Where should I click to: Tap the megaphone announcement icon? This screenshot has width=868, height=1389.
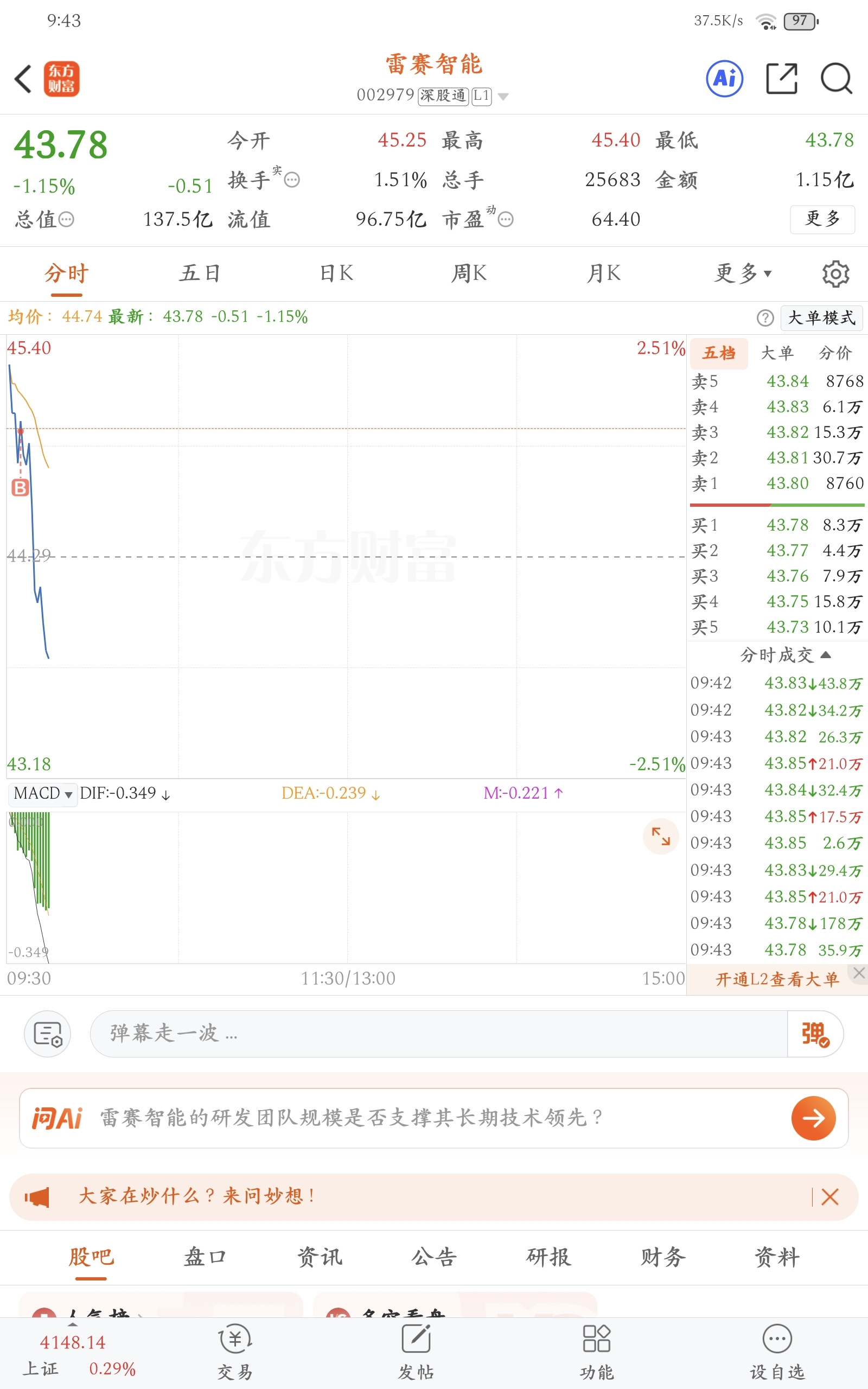tap(37, 1197)
